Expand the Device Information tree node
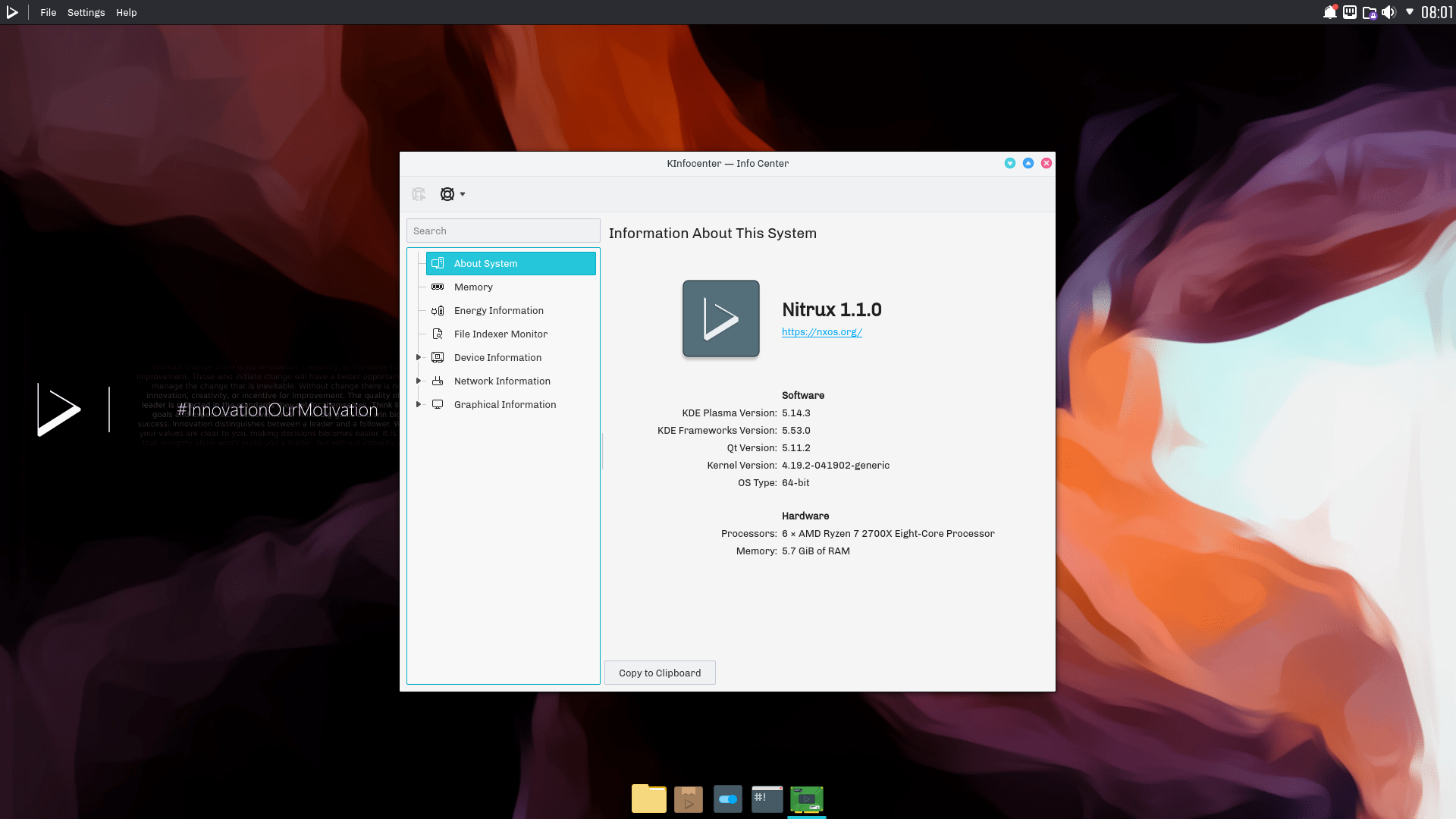The image size is (1456, 819). [x=418, y=357]
